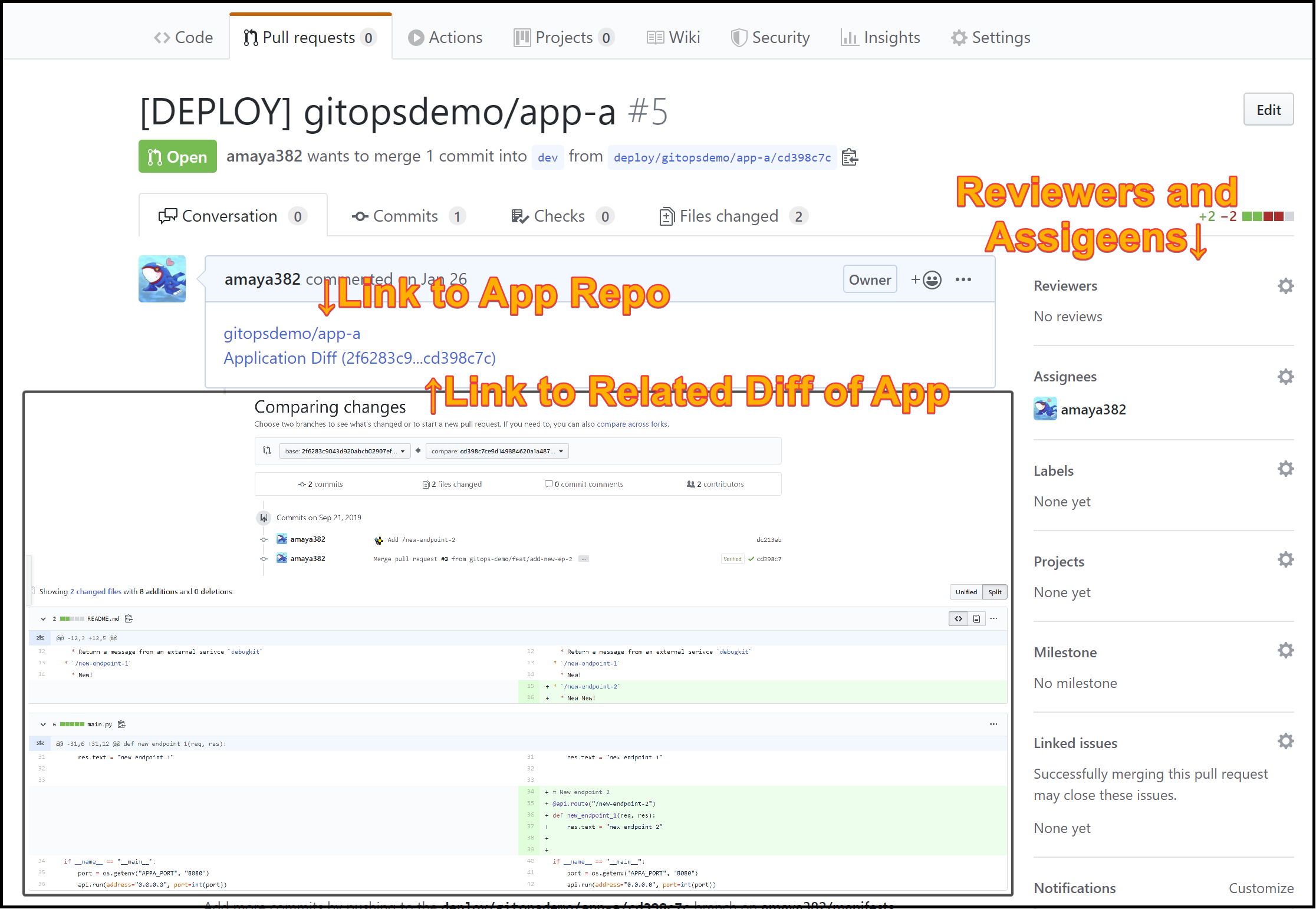
Task: Add emoji reaction to the comment
Action: click(x=926, y=279)
